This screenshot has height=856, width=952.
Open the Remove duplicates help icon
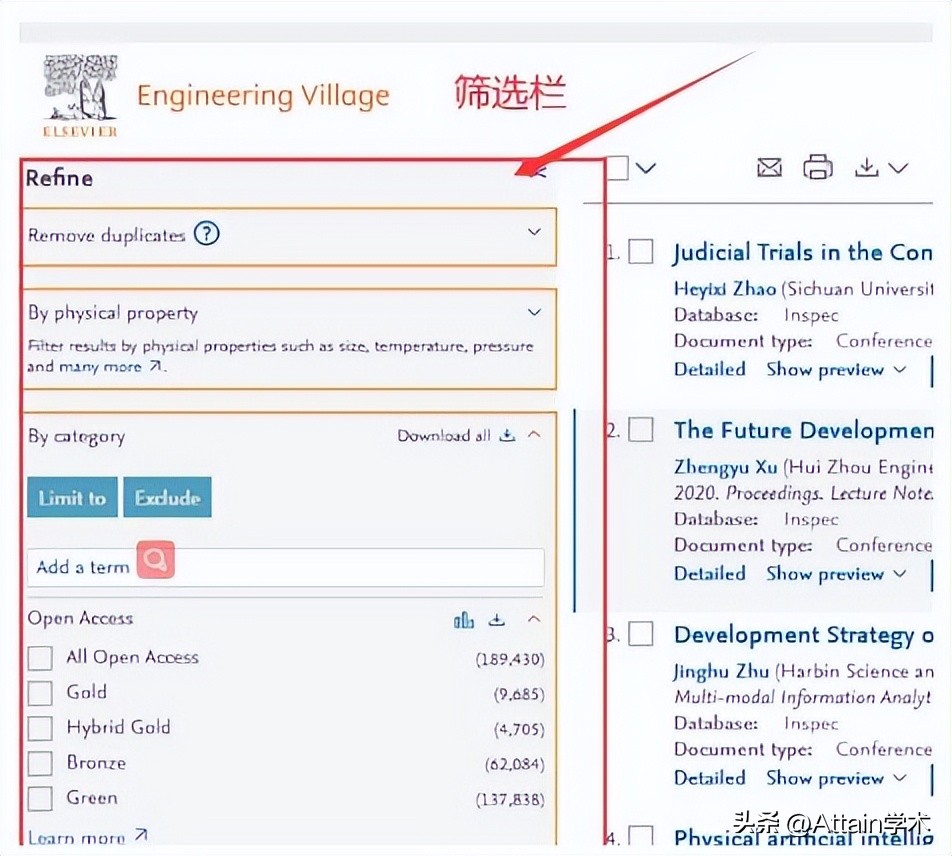pos(206,235)
